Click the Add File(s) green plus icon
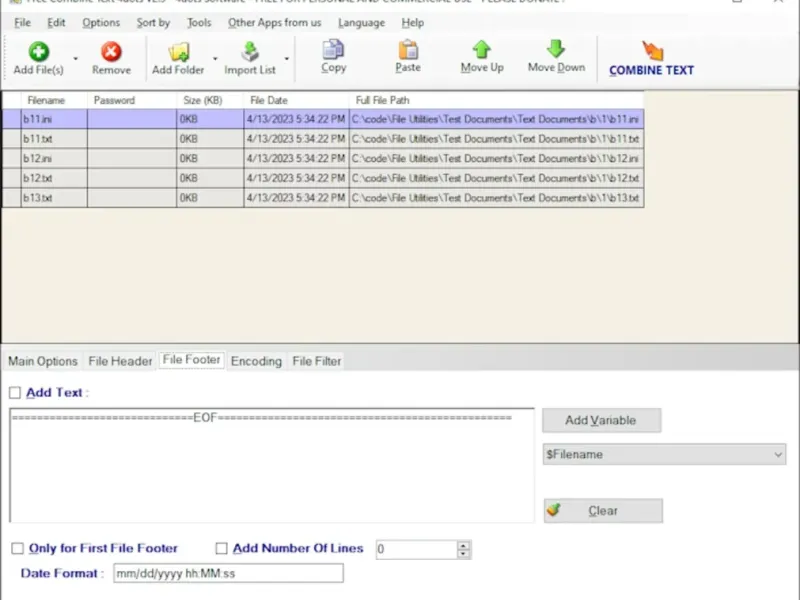800x600 pixels. (x=39, y=52)
